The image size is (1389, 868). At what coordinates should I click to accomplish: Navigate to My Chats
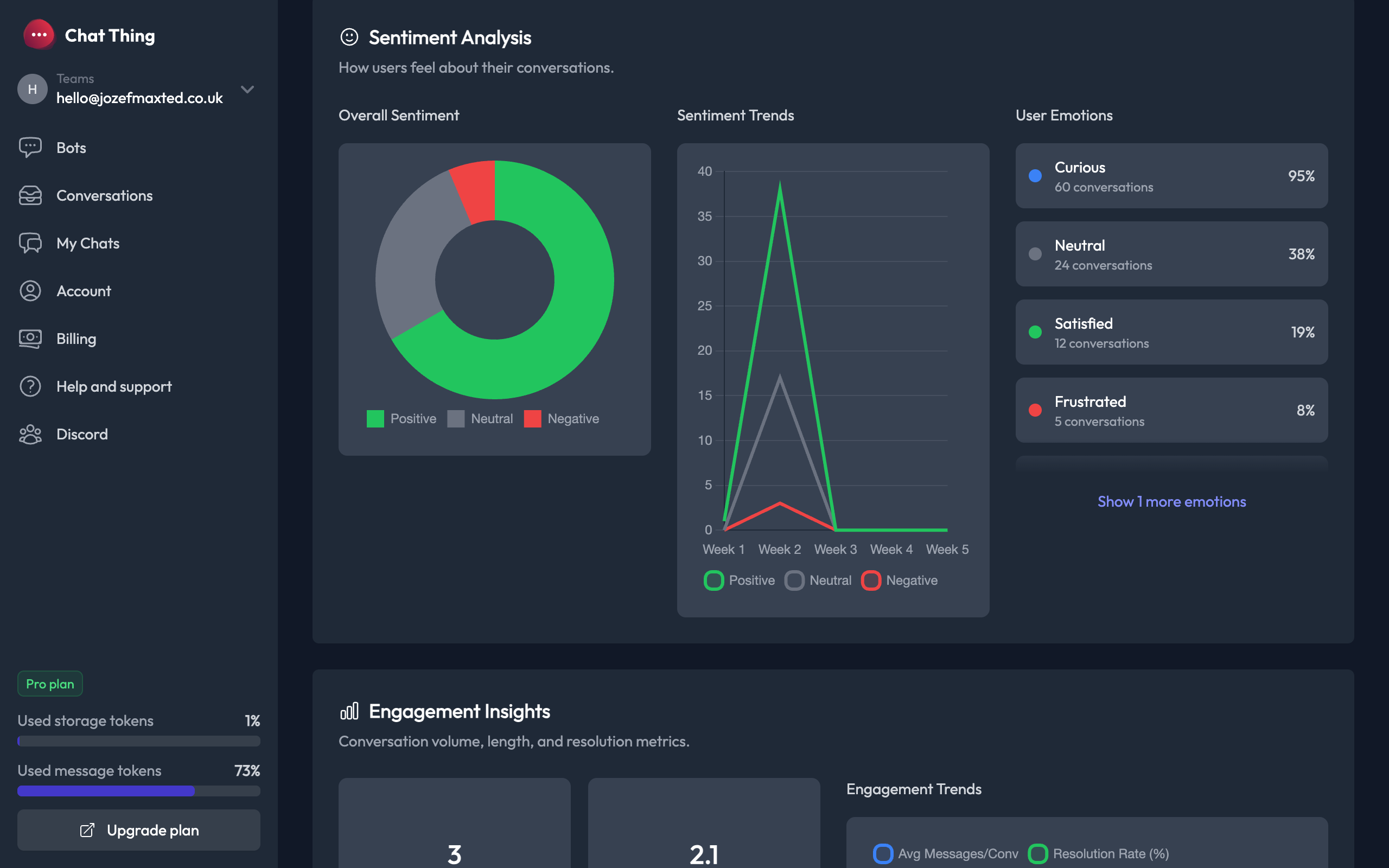(x=87, y=243)
